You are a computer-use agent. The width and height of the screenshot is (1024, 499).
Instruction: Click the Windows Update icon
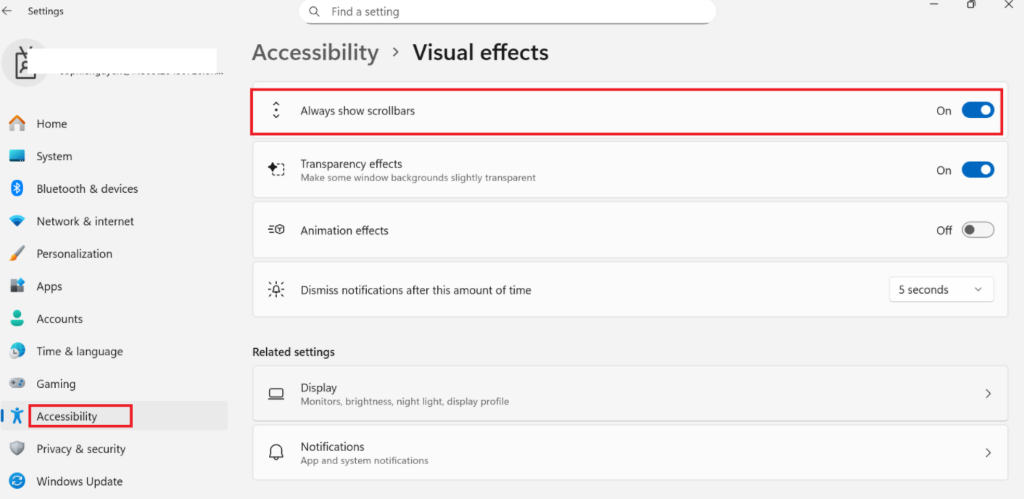tap(17, 481)
